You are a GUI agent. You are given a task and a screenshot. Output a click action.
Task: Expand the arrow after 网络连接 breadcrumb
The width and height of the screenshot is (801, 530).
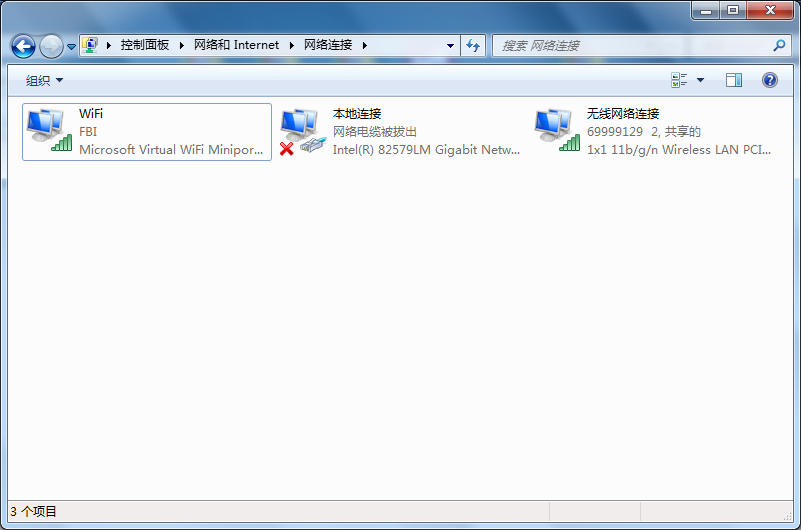365,45
